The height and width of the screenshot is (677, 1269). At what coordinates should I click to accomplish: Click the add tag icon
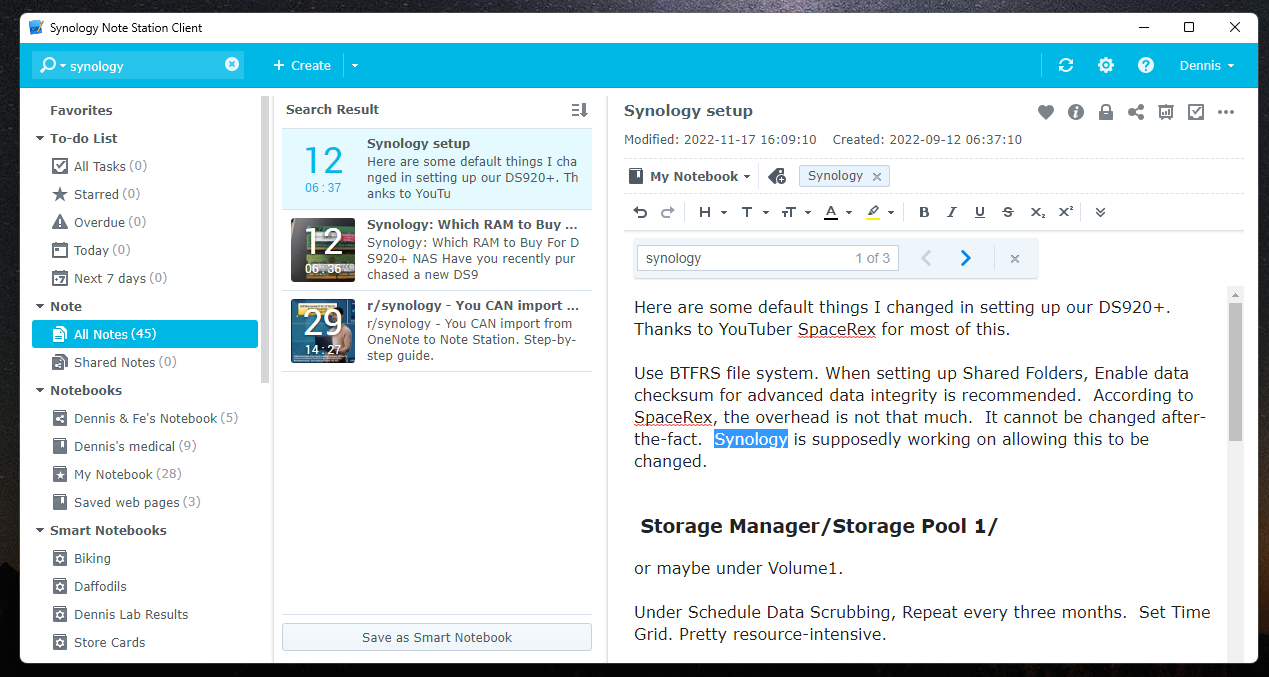point(777,177)
